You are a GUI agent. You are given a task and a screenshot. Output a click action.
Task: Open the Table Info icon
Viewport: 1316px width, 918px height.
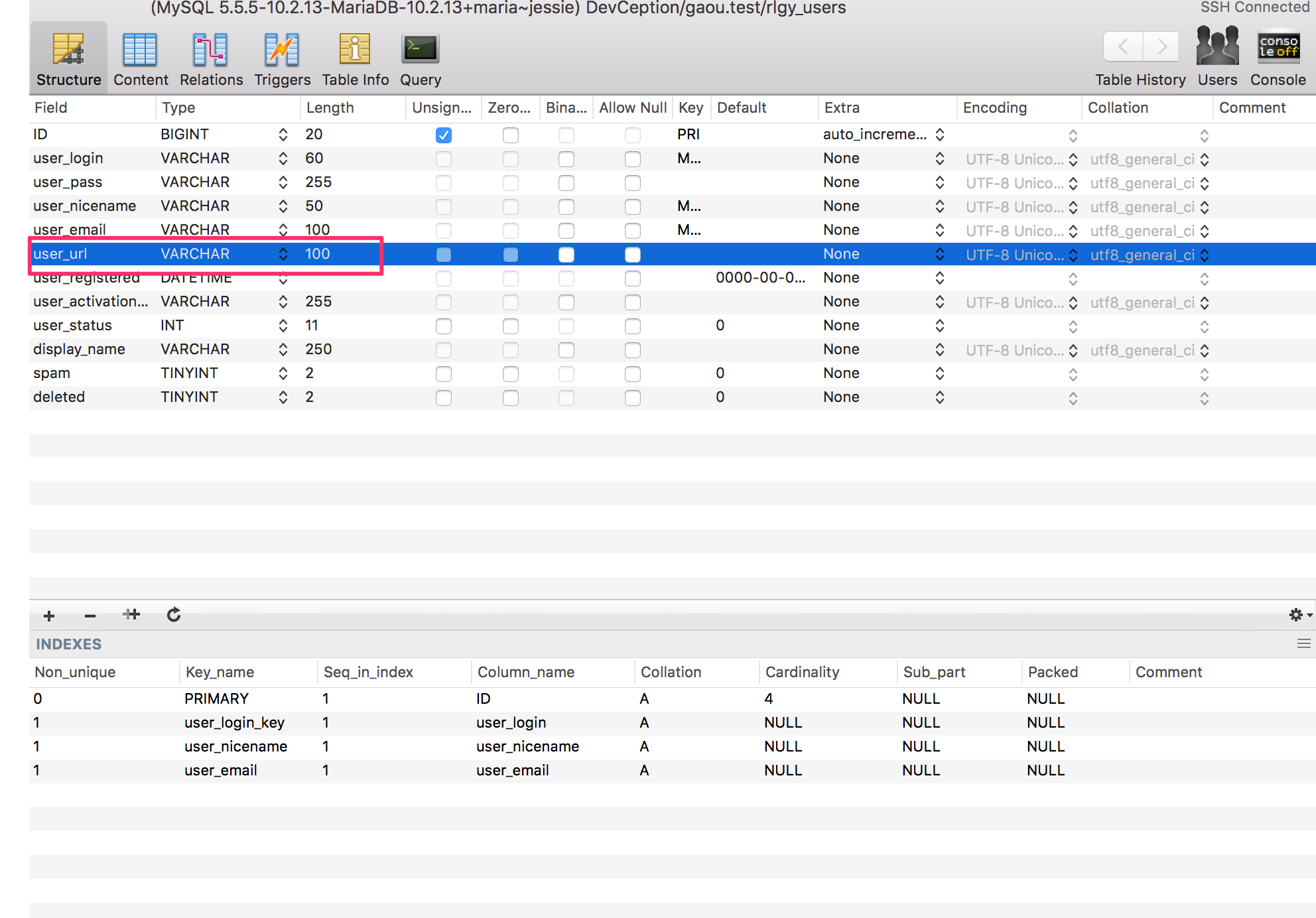355,50
